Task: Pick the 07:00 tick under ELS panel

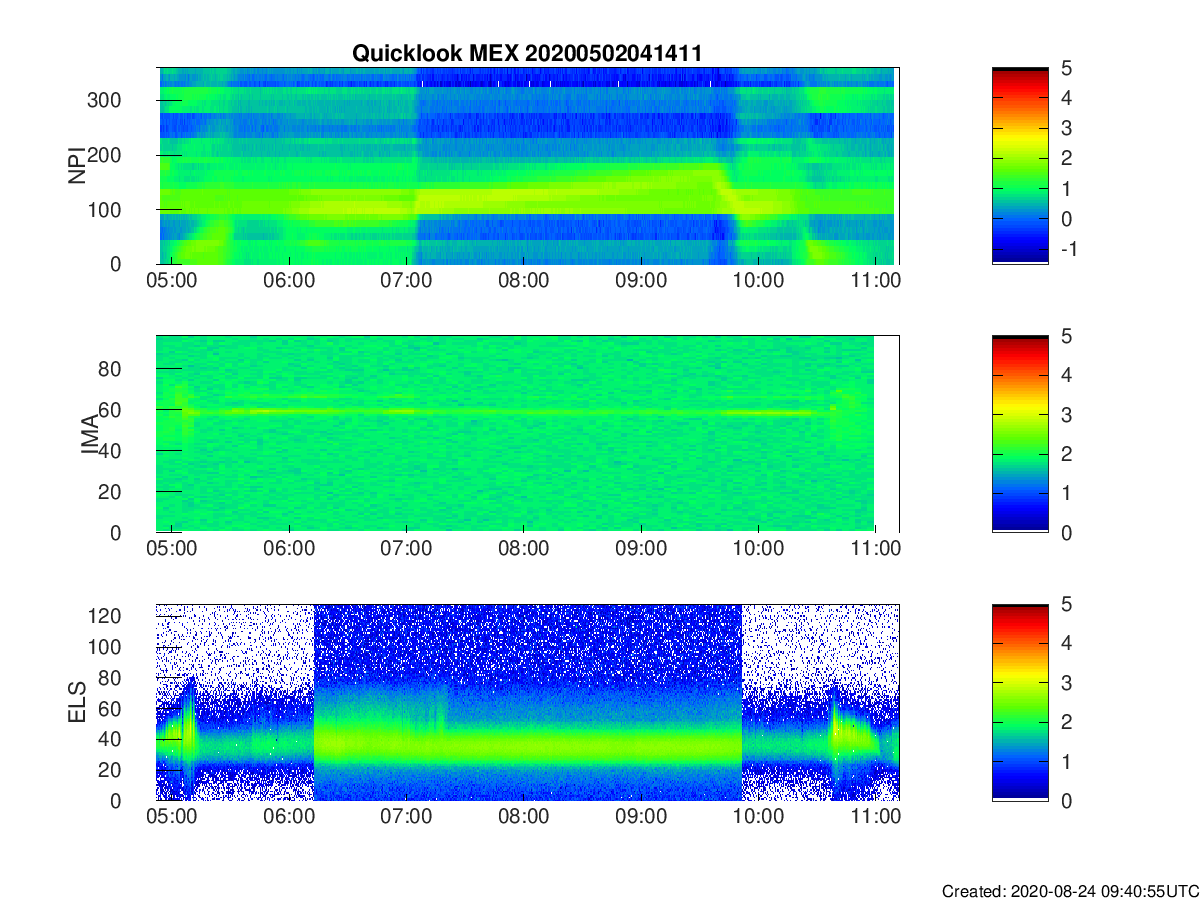Action: point(406,817)
